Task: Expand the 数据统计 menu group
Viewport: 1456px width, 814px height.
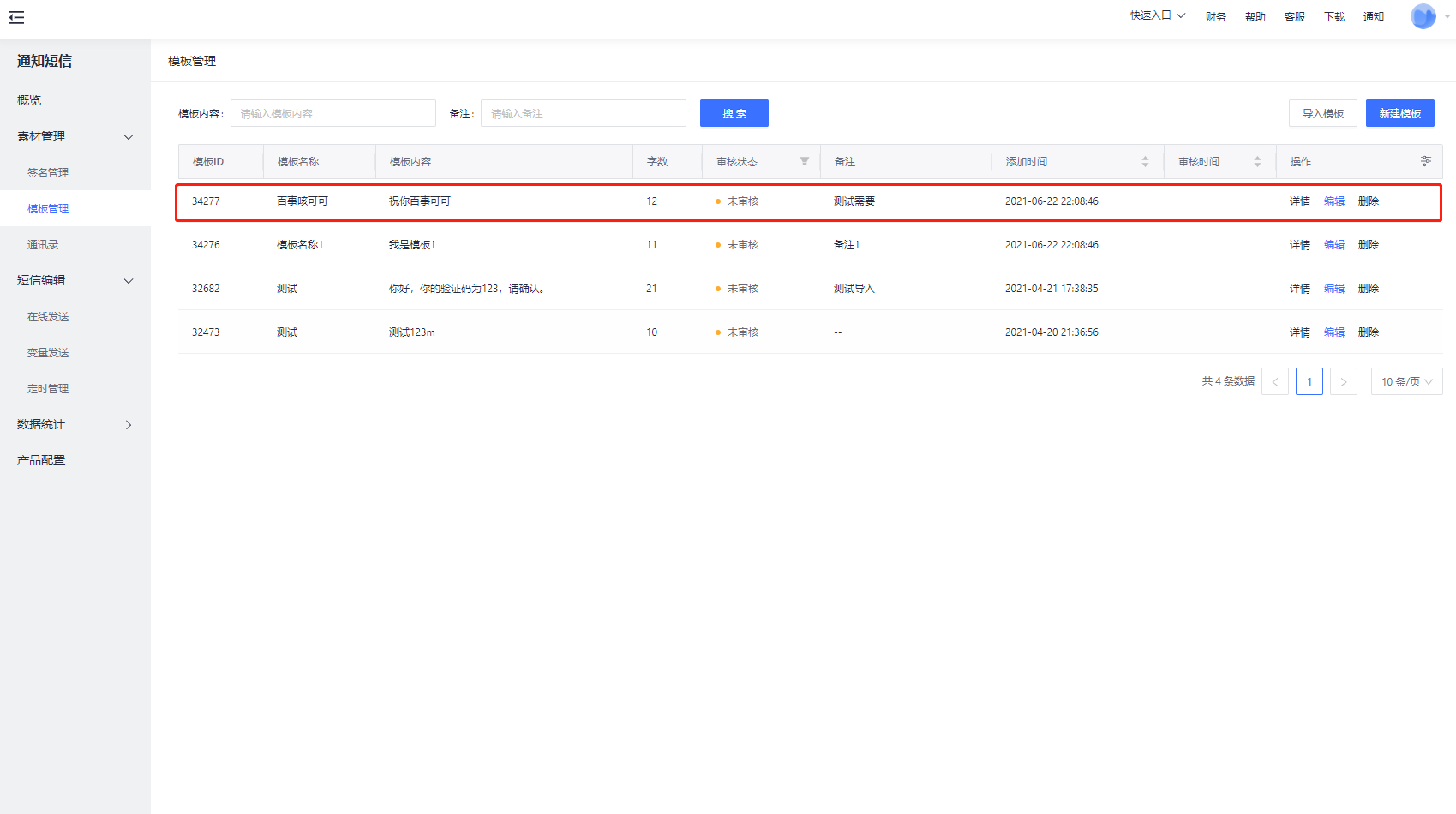Action: pyautogui.click(x=75, y=424)
